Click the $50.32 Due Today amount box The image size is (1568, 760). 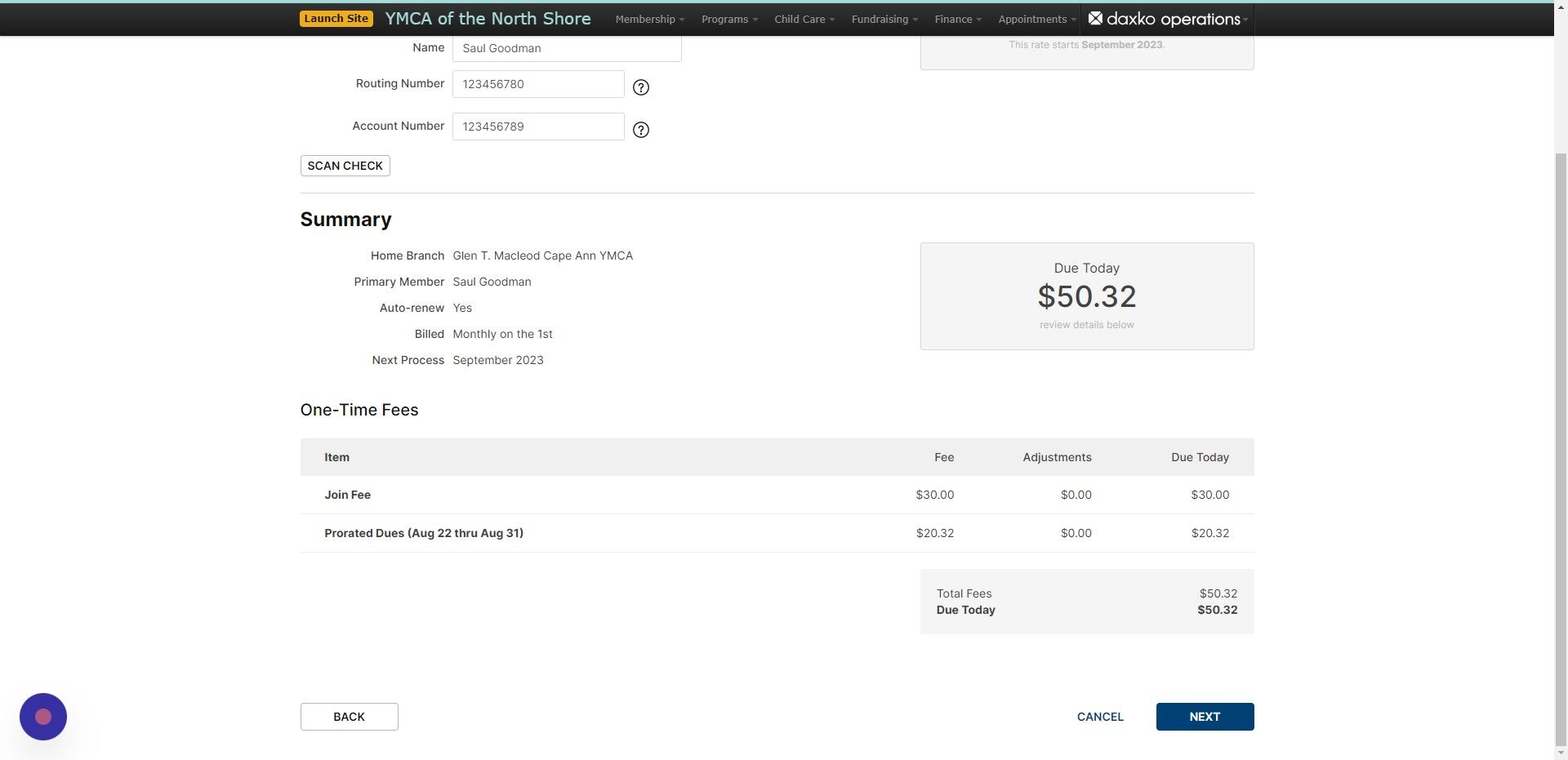[x=1087, y=296]
